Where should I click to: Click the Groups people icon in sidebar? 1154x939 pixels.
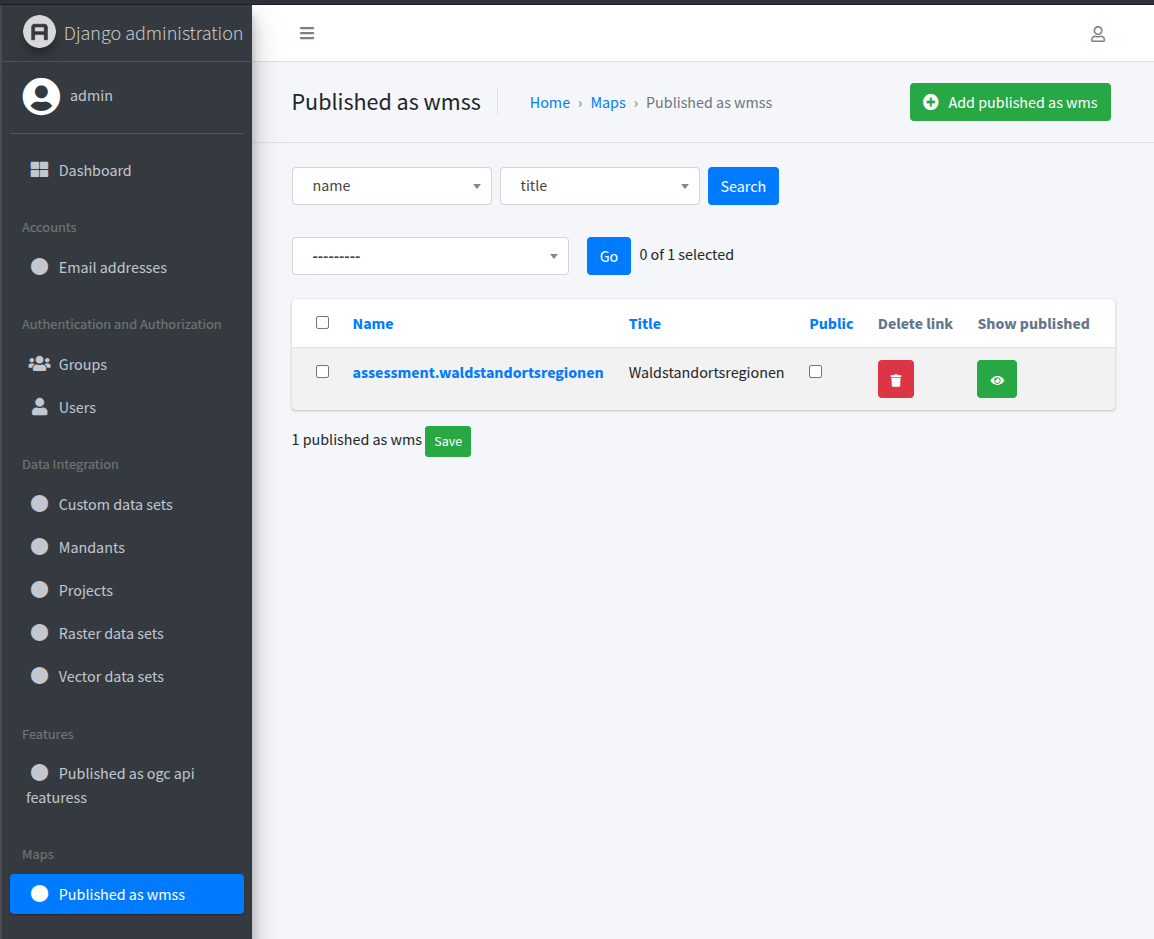tap(39, 364)
